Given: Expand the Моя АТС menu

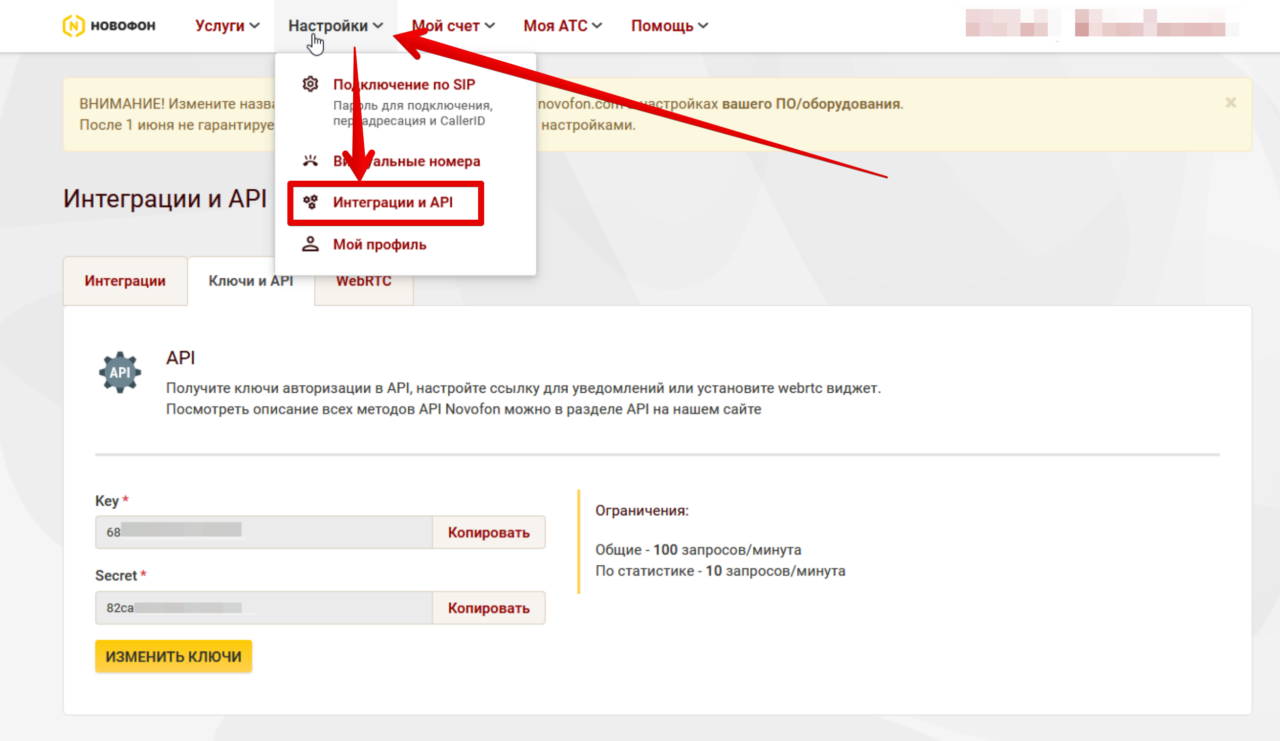Looking at the screenshot, I should click(x=563, y=26).
